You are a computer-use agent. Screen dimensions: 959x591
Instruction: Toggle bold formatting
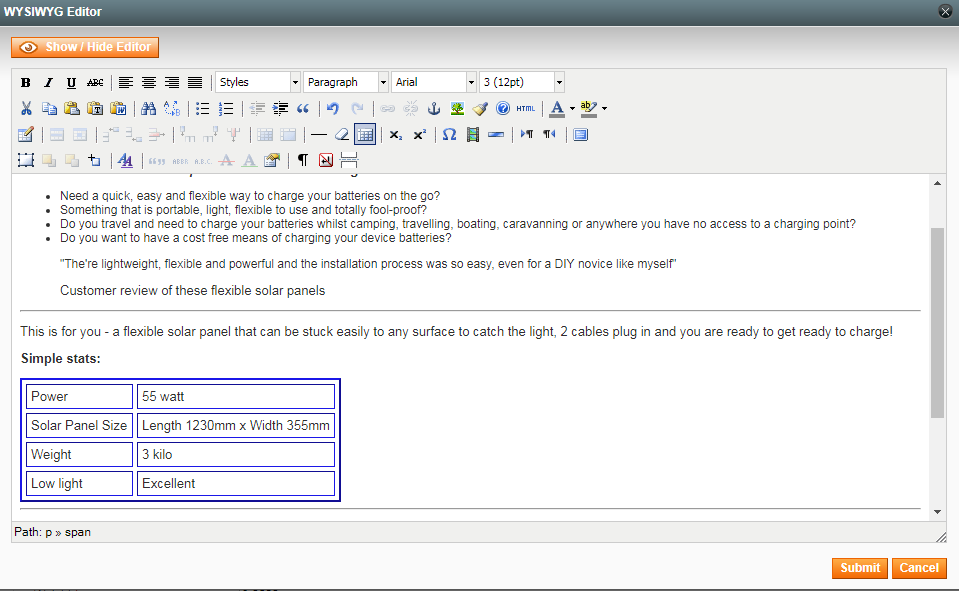click(x=26, y=83)
